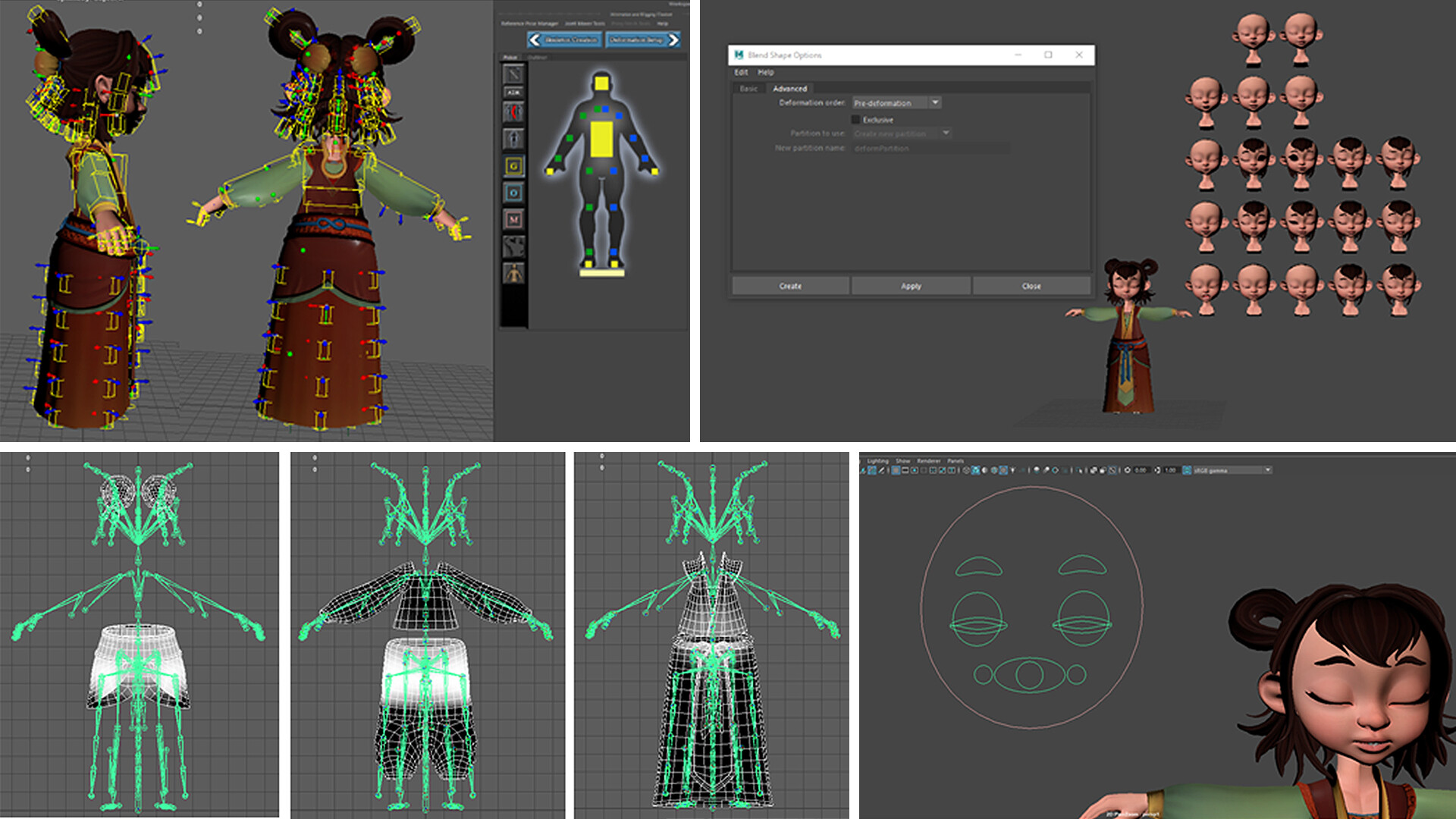Enable the Exclusive checkbox
Screen dimensions: 1456x819
coord(855,120)
